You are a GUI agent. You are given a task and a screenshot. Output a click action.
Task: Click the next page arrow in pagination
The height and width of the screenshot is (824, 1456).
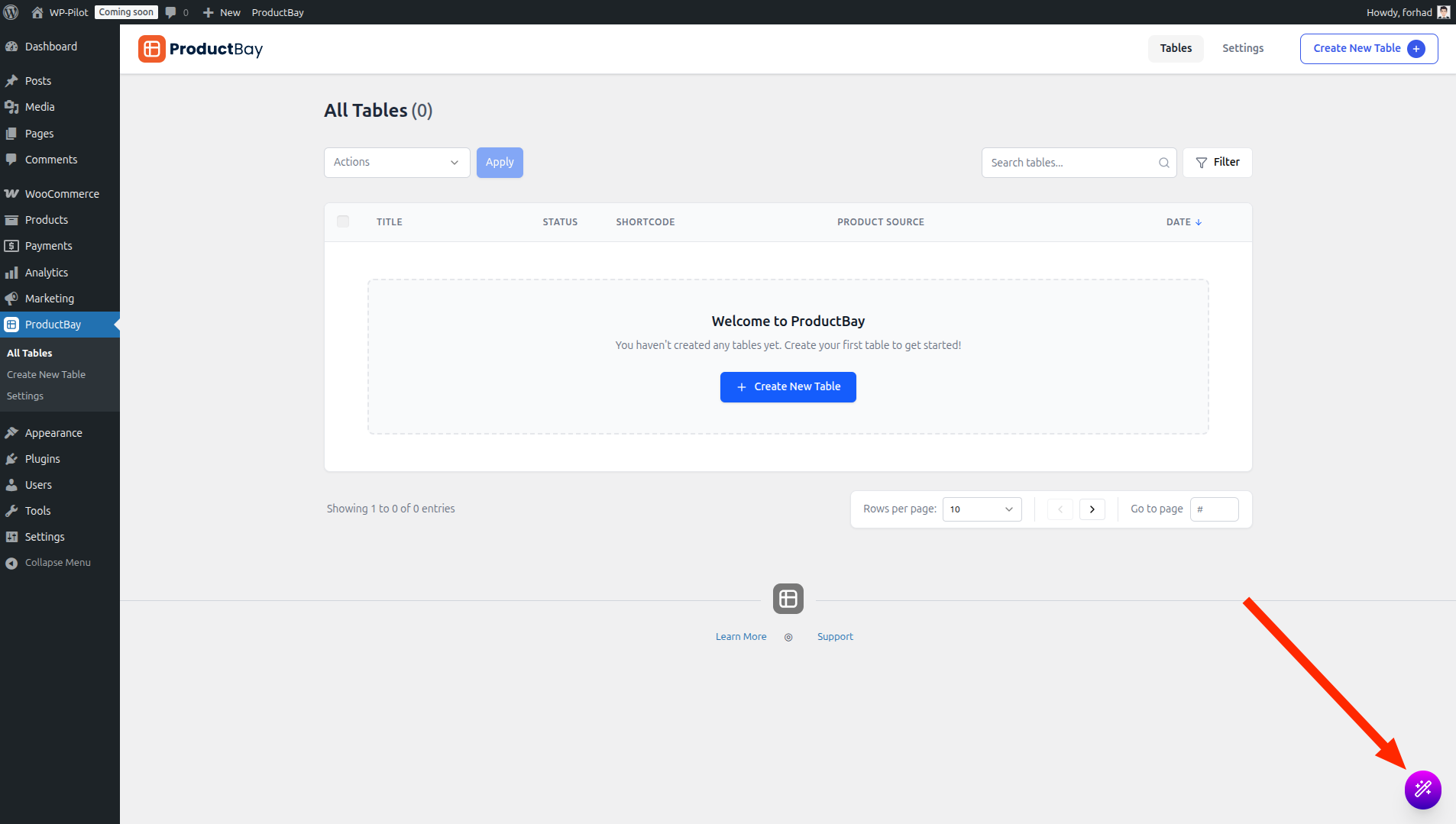pyautogui.click(x=1092, y=509)
